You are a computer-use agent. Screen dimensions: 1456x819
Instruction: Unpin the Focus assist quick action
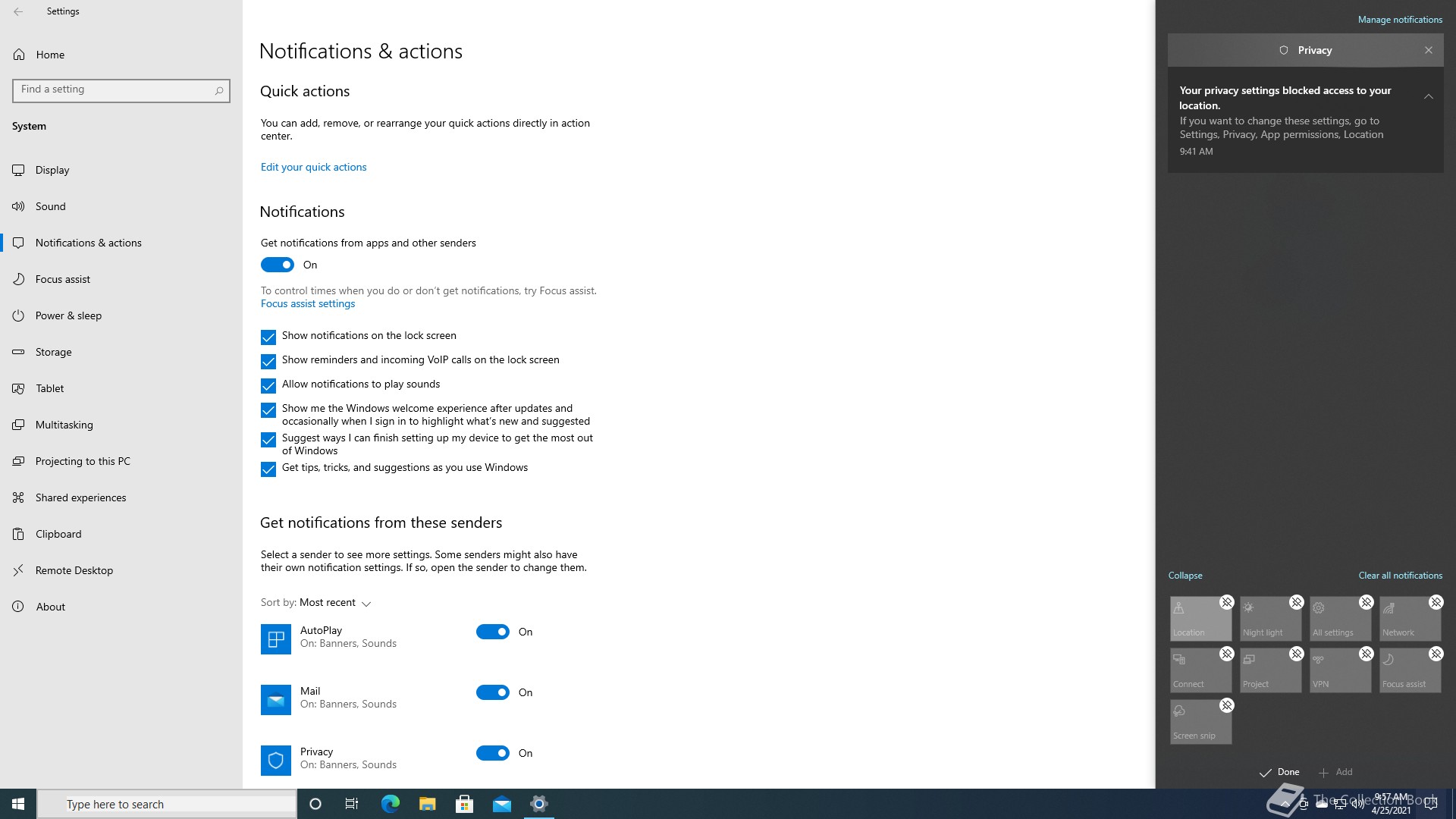coord(1436,654)
